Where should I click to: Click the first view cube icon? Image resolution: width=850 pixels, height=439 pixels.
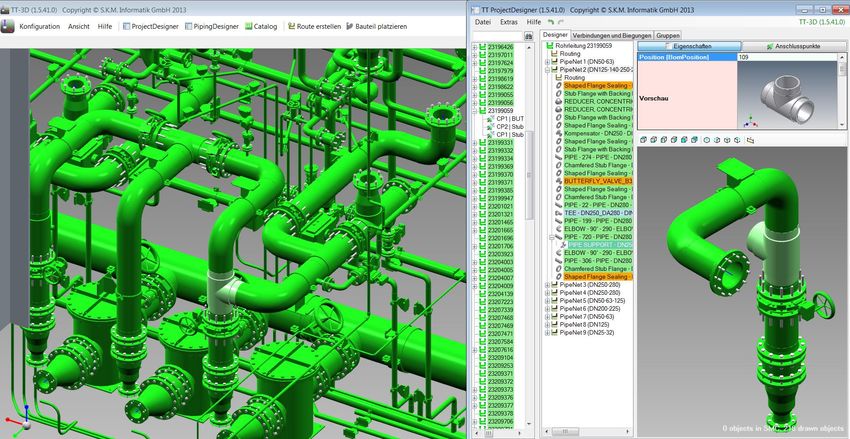click(x=642, y=140)
